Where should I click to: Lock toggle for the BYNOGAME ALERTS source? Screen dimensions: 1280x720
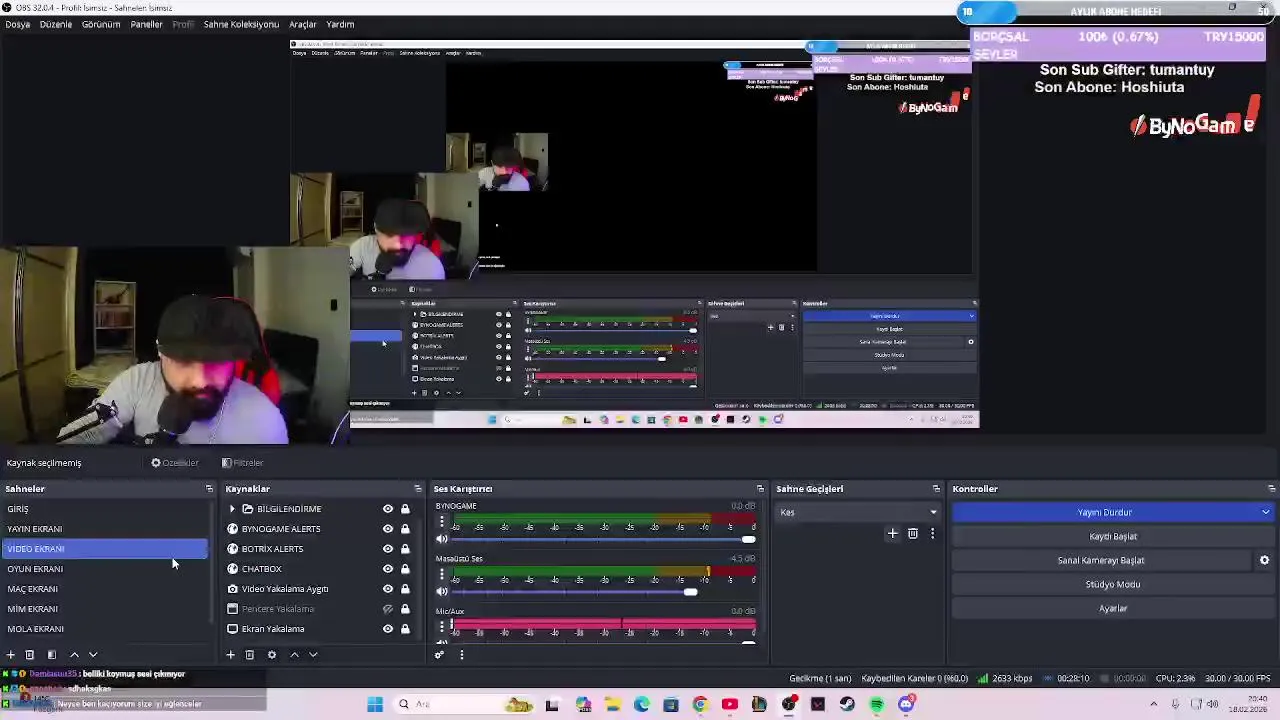pos(405,529)
